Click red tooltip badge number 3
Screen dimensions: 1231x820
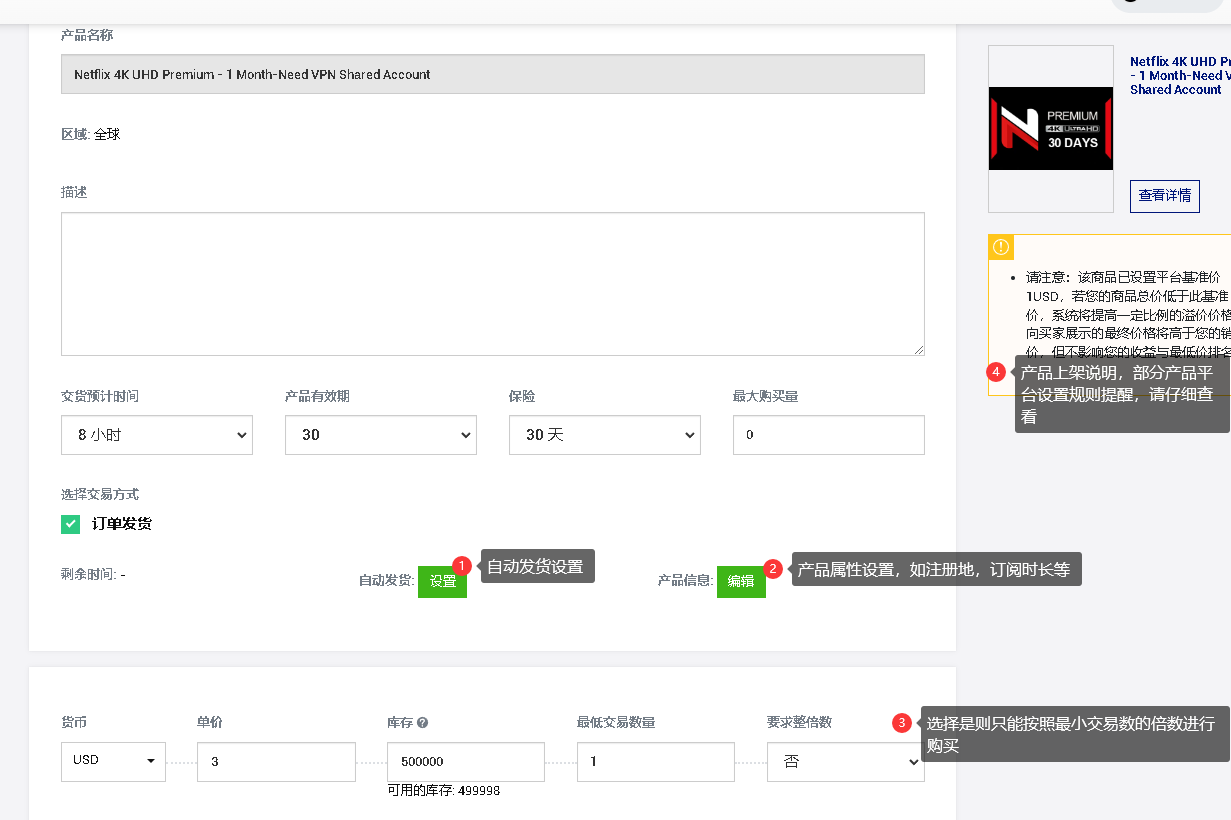(x=901, y=723)
